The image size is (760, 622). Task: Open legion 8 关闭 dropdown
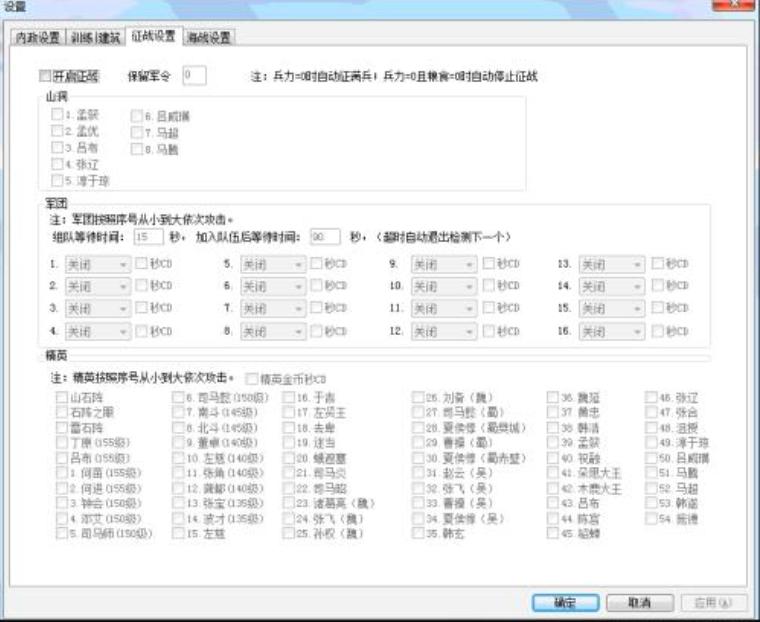(273, 332)
